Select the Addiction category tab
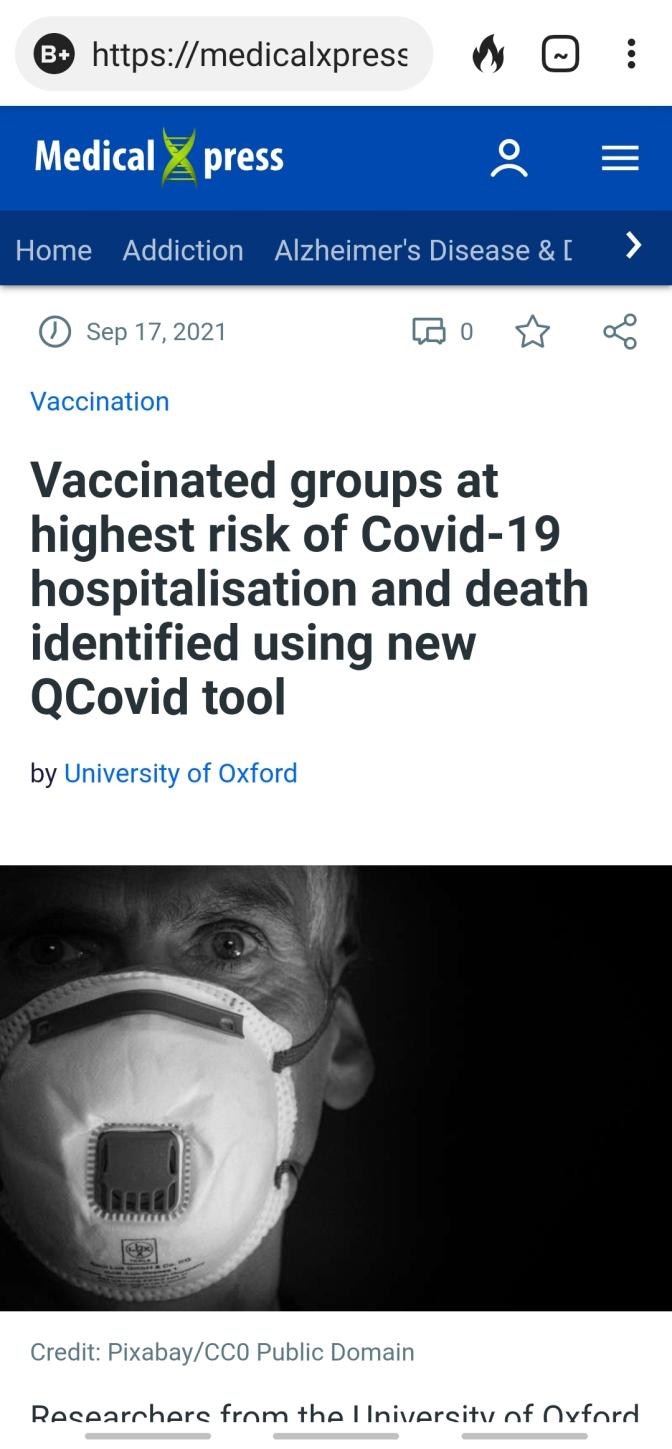Image resolution: width=672 pixels, height=1449 pixels. [183, 250]
